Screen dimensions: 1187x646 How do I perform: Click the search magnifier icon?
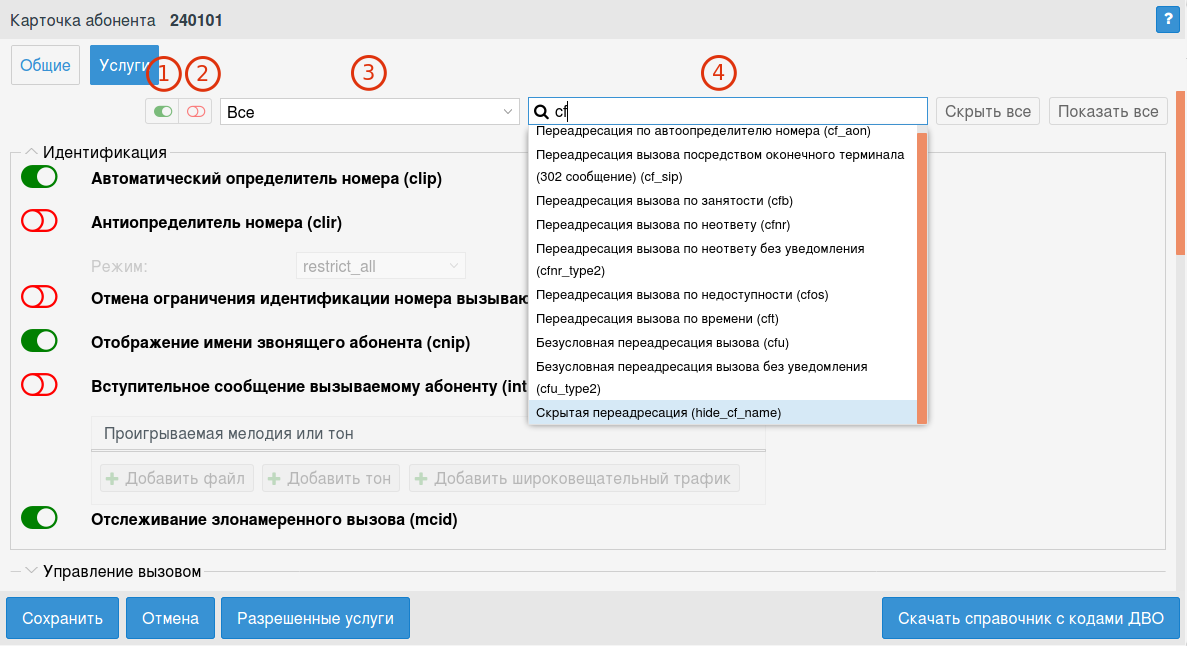click(541, 112)
